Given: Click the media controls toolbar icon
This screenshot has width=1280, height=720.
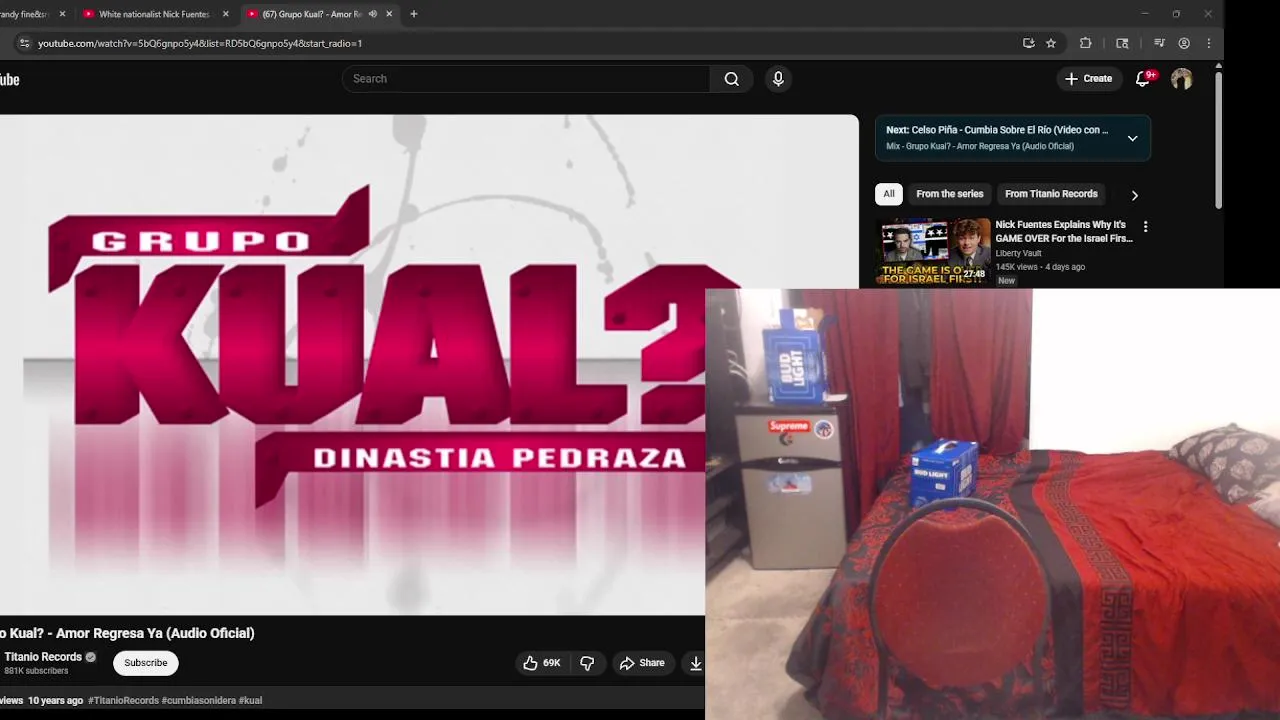Looking at the screenshot, I should coord(1159,43).
